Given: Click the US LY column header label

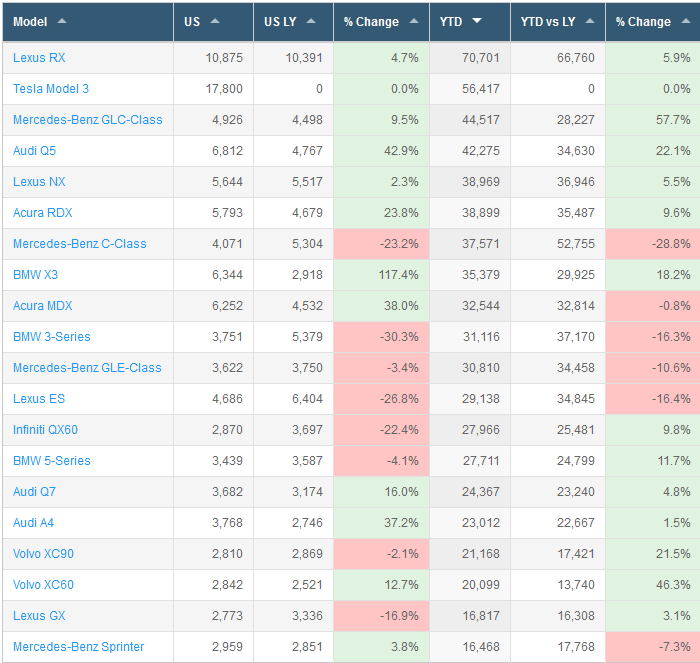Looking at the screenshot, I should [280, 21].
